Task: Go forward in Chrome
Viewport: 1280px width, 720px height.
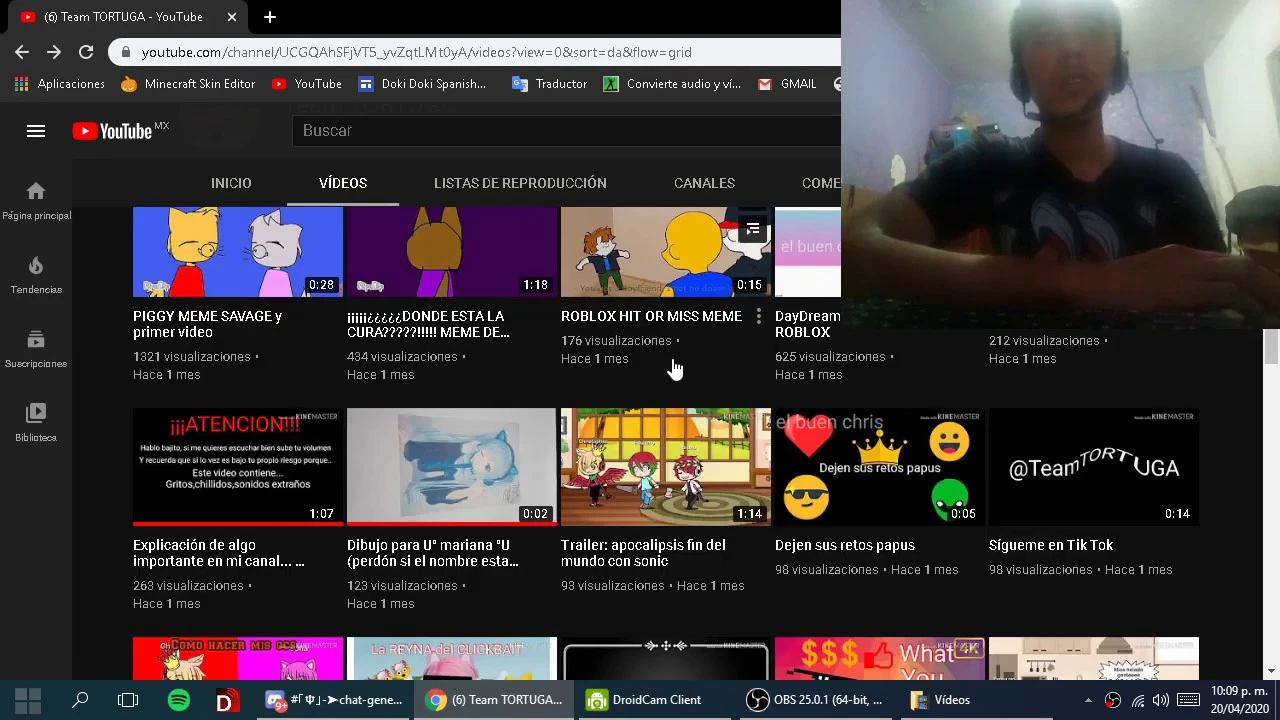Action: 54,52
